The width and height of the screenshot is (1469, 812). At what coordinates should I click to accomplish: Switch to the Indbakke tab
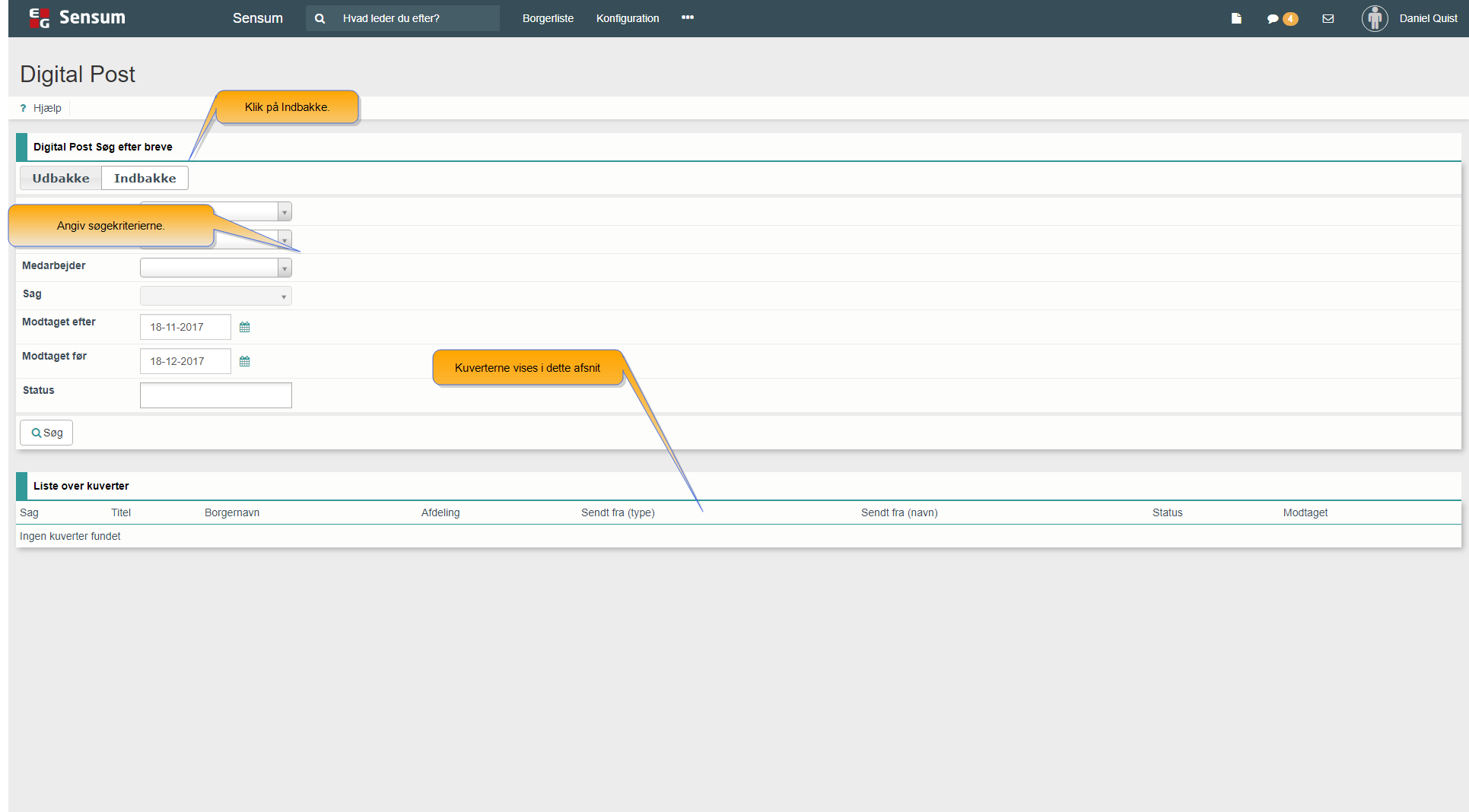(145, 178)
